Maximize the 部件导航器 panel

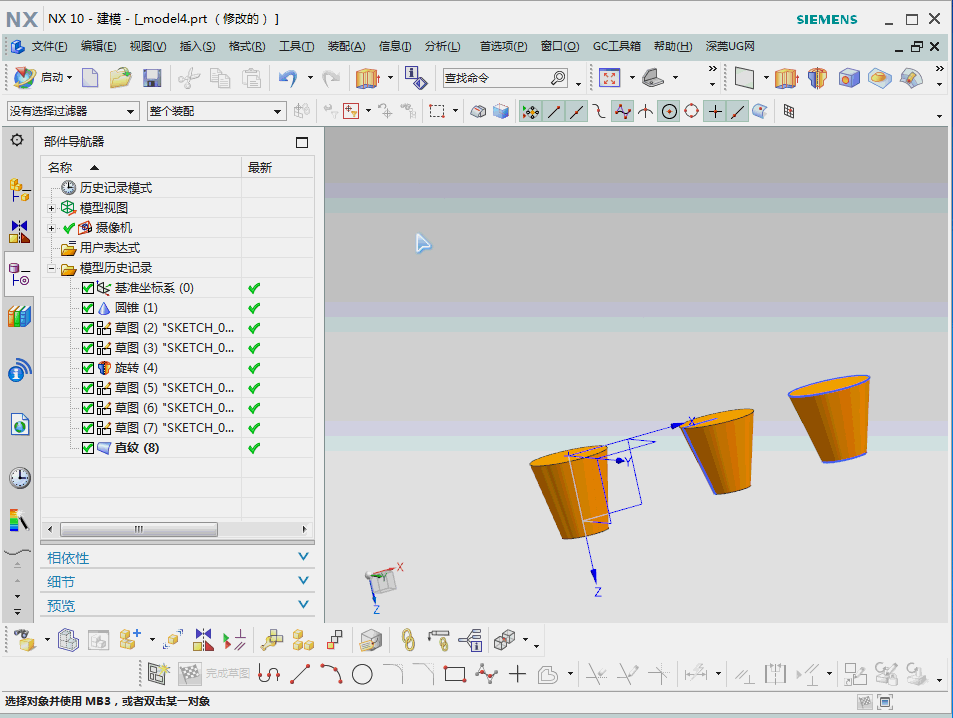click(301, 142)
